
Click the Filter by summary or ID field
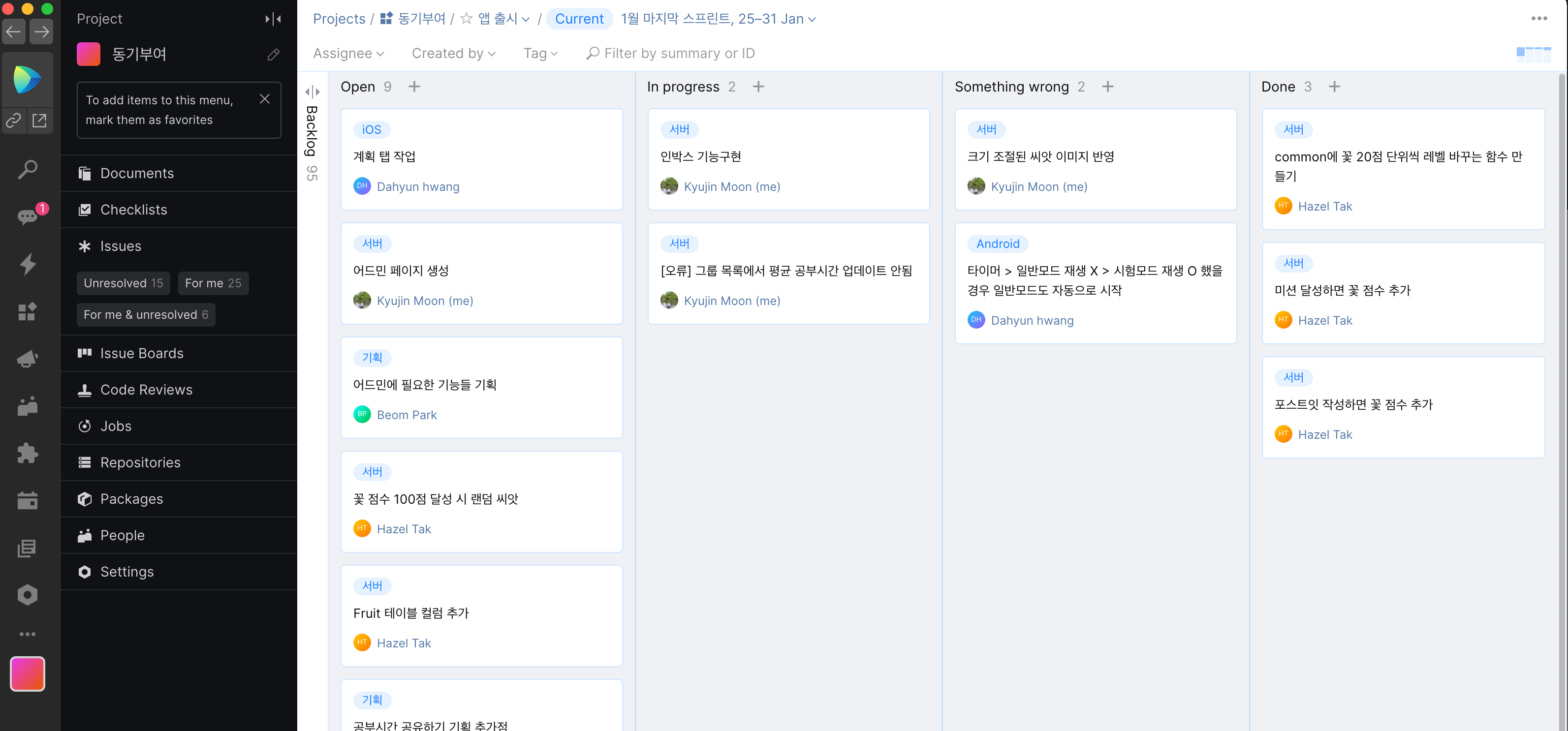pyautogui.click(x=679, y=54)
